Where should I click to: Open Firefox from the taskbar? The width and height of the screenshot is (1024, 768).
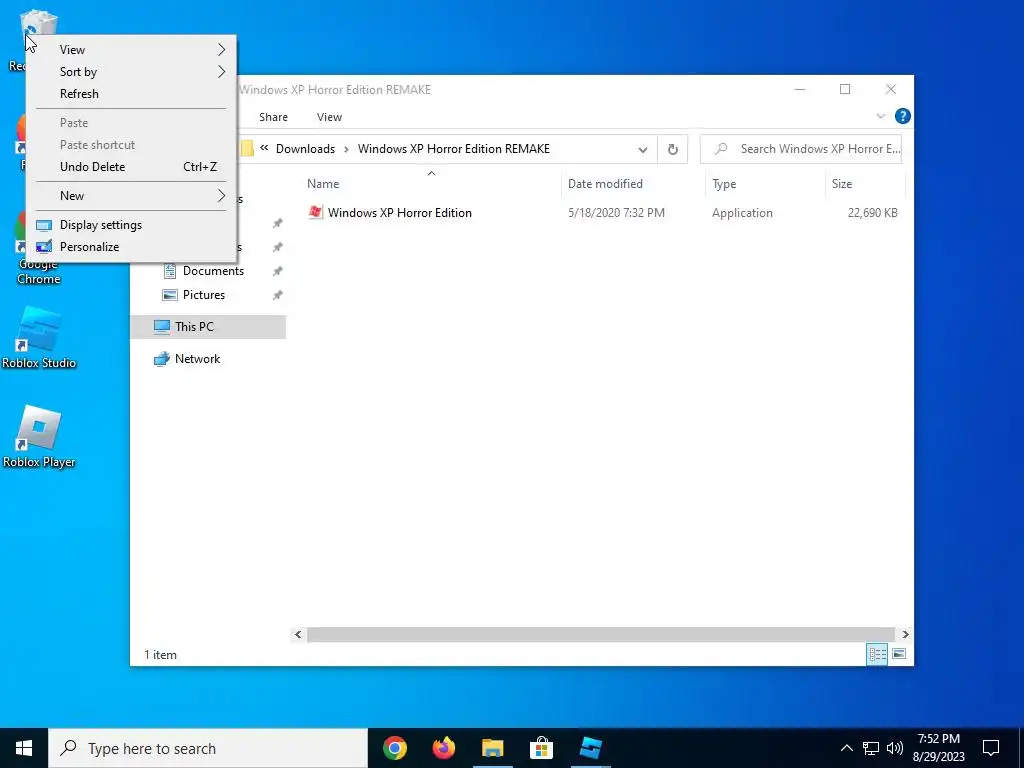(443, 748)
